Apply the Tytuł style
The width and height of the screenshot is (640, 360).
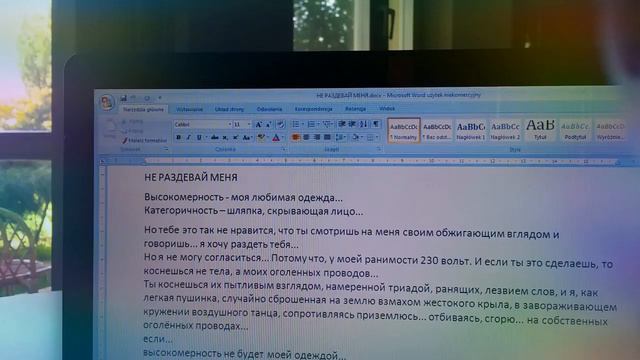point(540,130)
